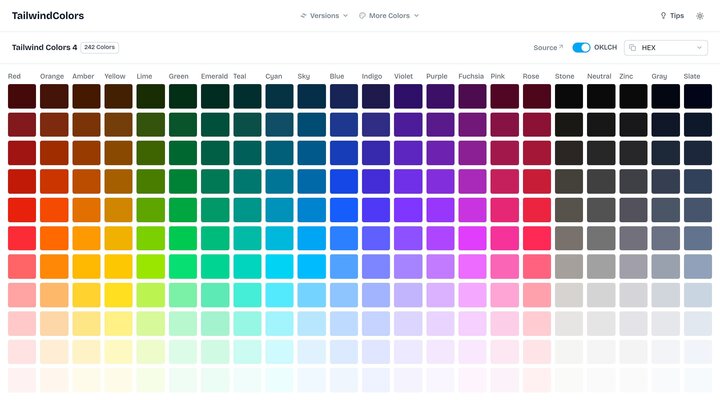Image resolution: width=720 pixels, height=400 pixels.
Task: Click the external link arrow next to Source
Action: click(561, 47)
